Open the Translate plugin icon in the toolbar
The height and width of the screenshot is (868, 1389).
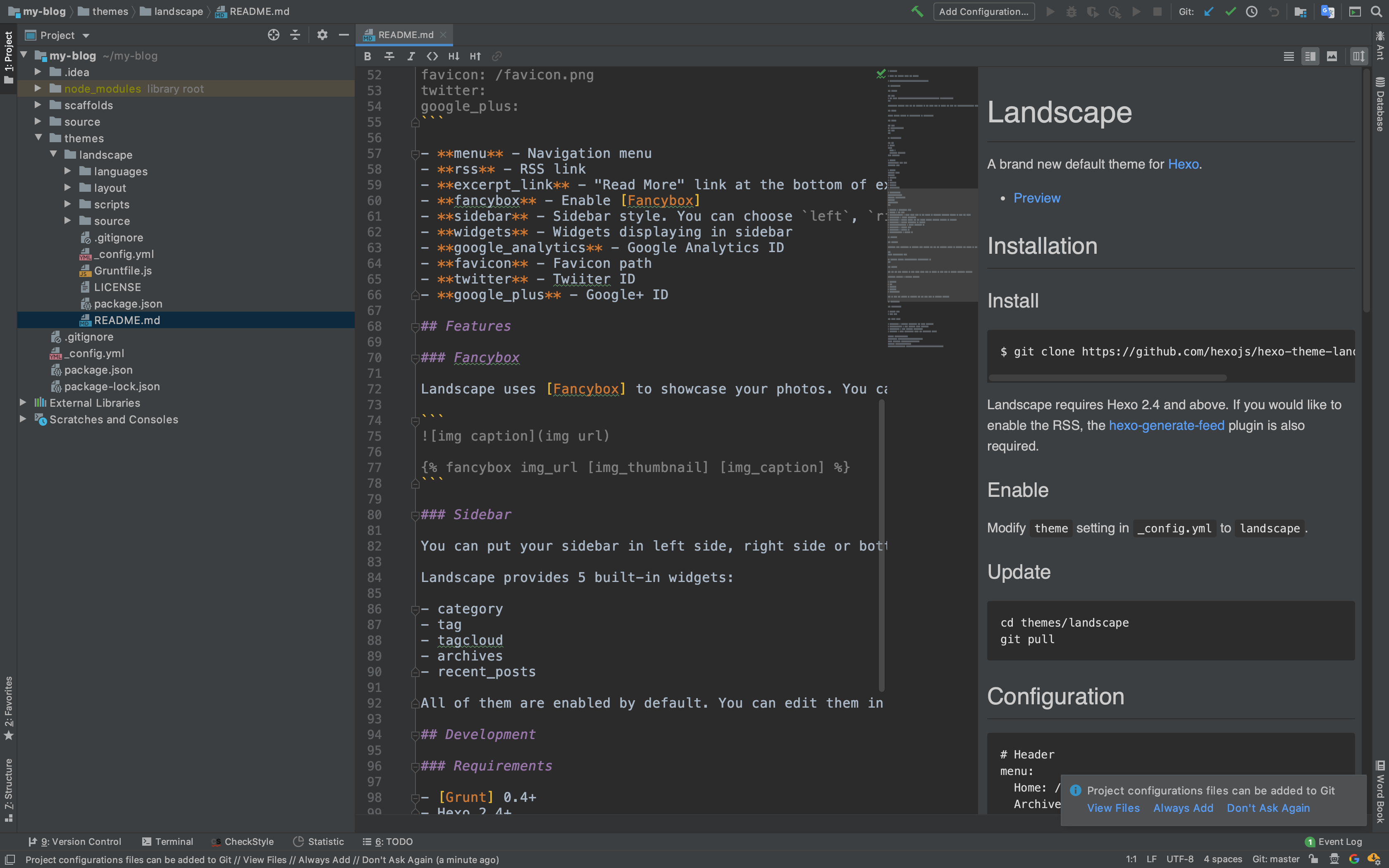[1327, 12]
